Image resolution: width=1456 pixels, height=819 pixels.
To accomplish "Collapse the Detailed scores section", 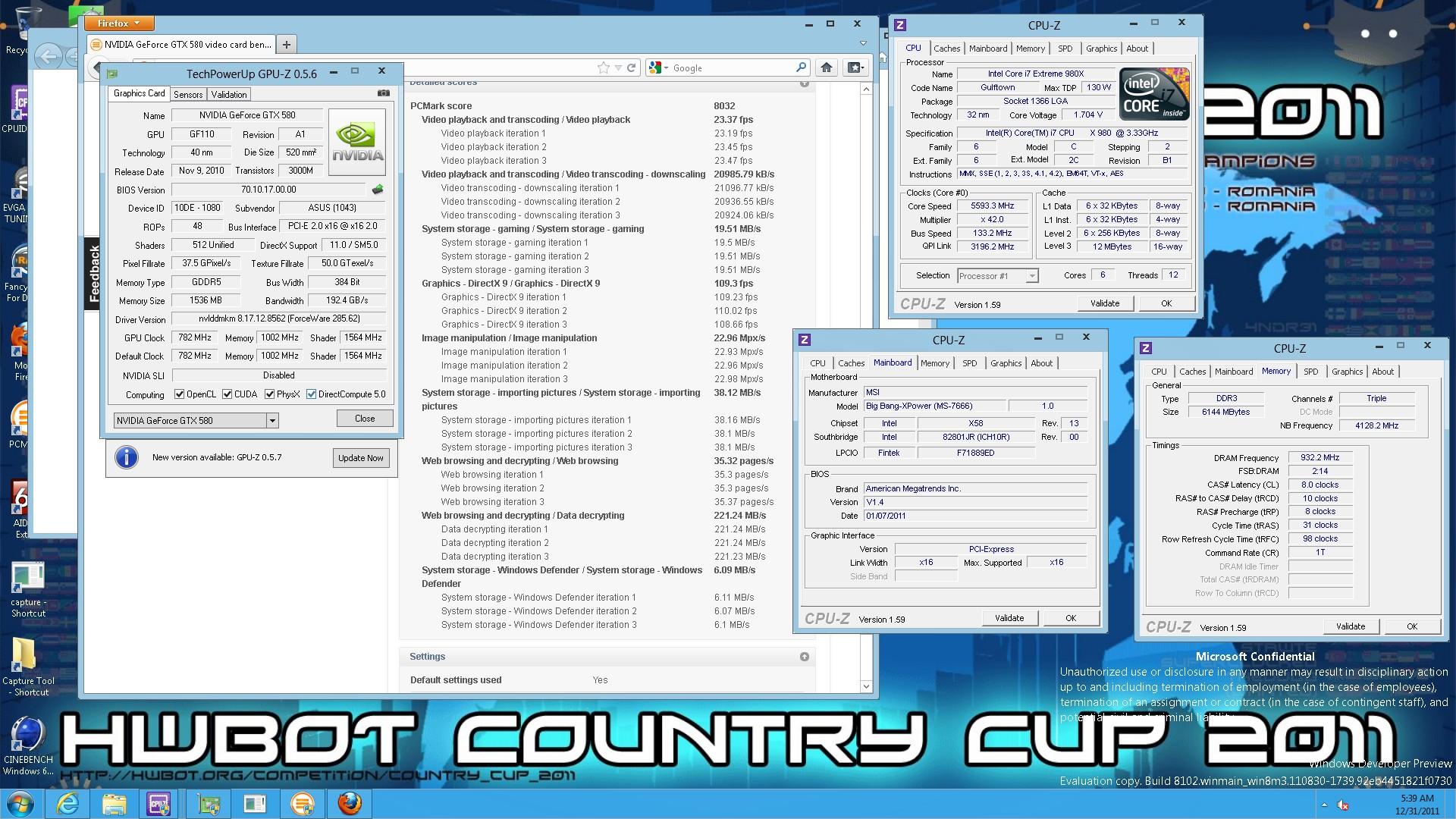I will (x=804, y=83).
